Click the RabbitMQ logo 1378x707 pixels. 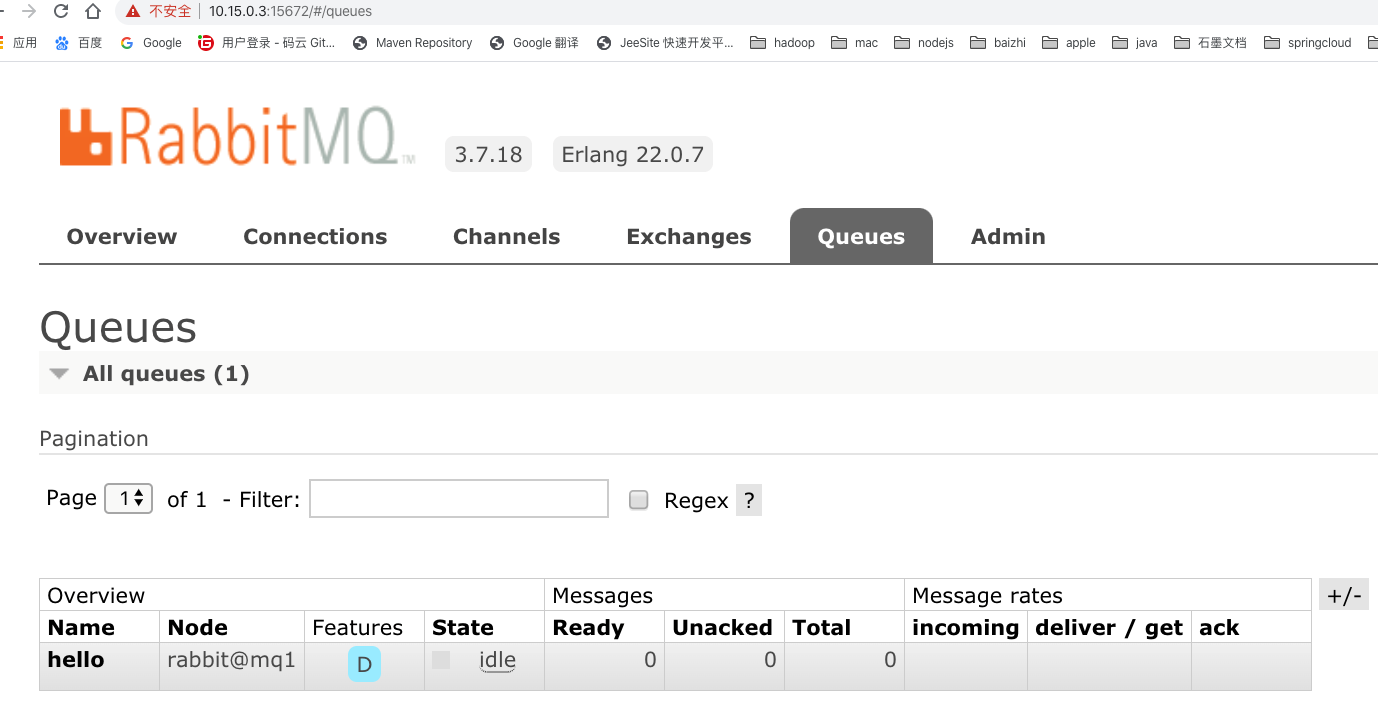pyautogui.click(x=237, y=136)
